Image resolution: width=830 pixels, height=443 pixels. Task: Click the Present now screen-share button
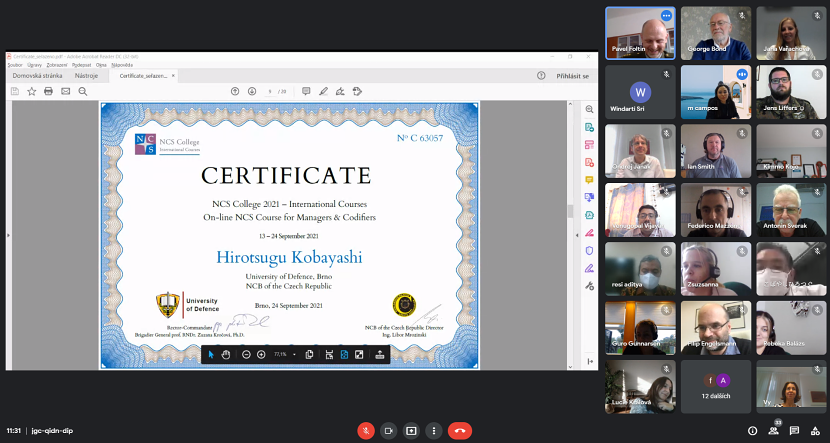point(411,431)
